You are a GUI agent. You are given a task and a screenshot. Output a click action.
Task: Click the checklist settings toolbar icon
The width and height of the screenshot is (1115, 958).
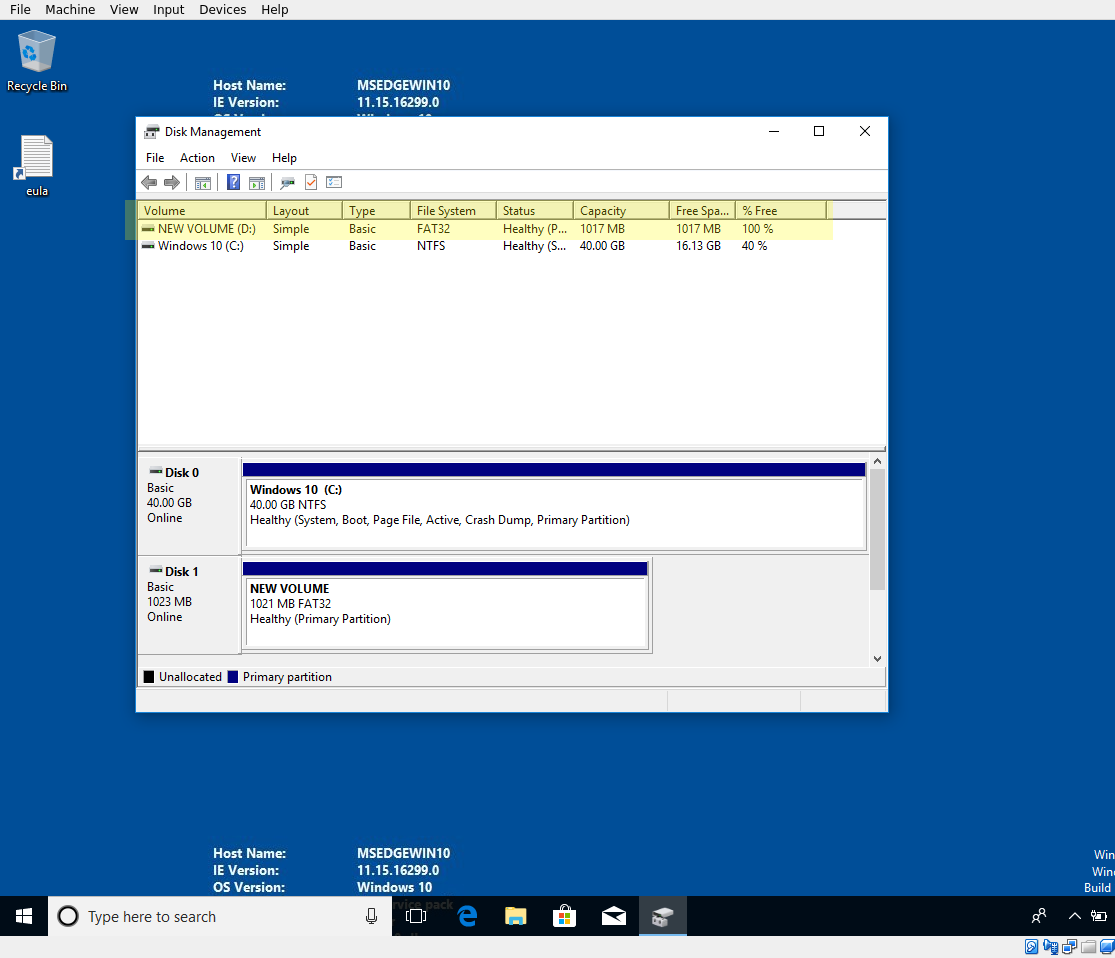point(334,183)
